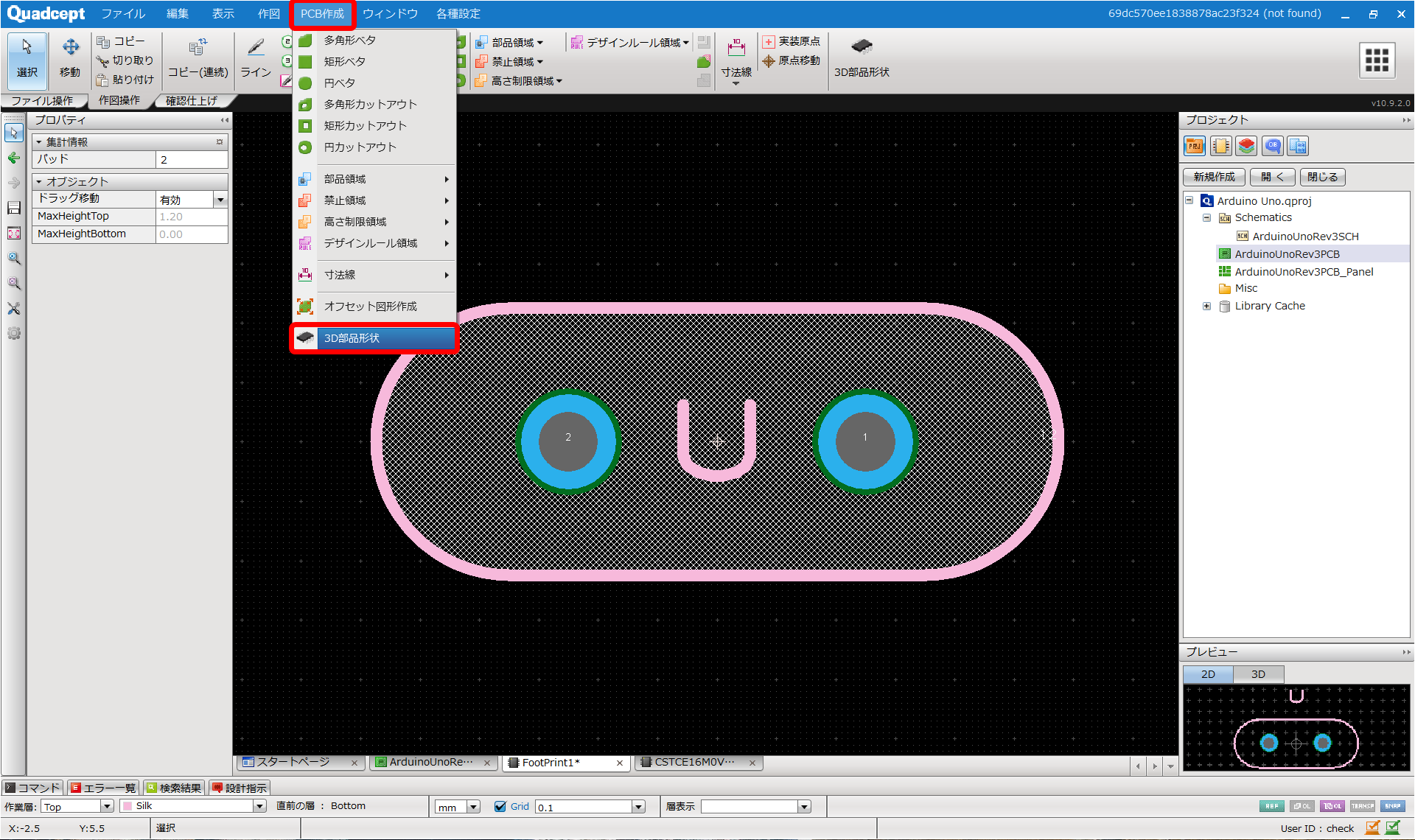This screenshot has width=1415, height=840.
Task: Click the 移動 move tool icon
Action: coord(70,48)
